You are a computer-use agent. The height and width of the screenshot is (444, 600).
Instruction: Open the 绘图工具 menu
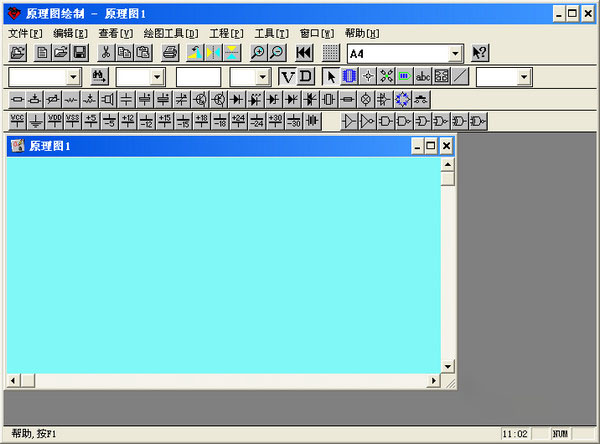tap(171, 33)
